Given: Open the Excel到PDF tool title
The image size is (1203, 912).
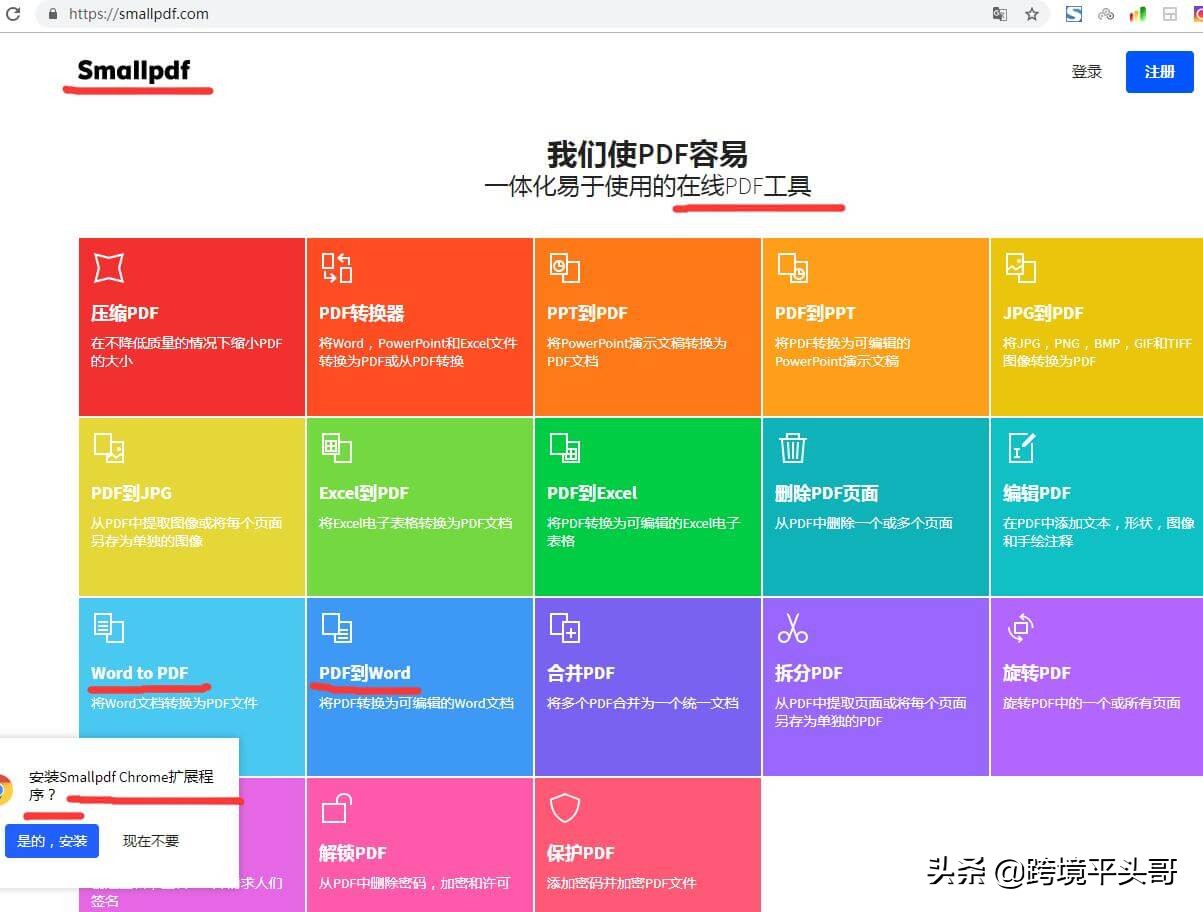Looking at the screenshot, I should 363,493.
